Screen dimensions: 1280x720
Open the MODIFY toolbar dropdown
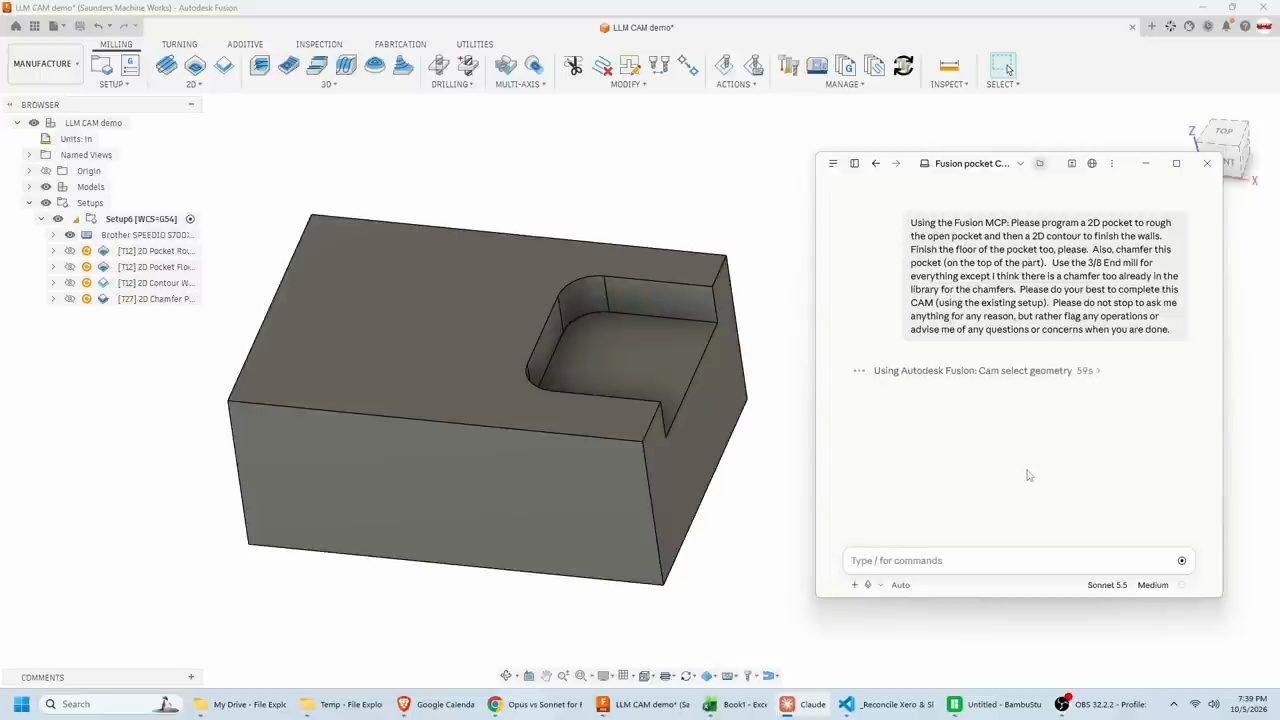628,84
